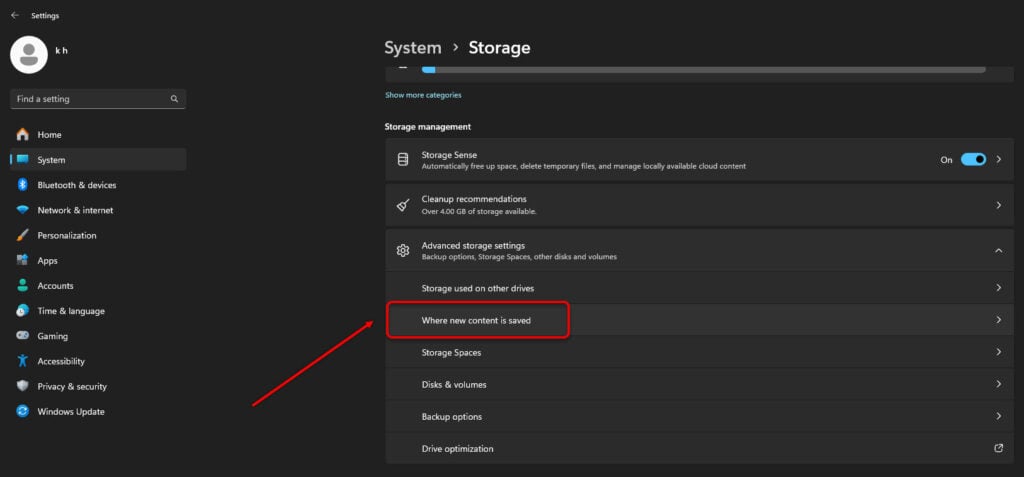Viewport: 1024px width, 477px height.
Task: Open Storage used on other drives chevron
Action: (x=999, y=288)
